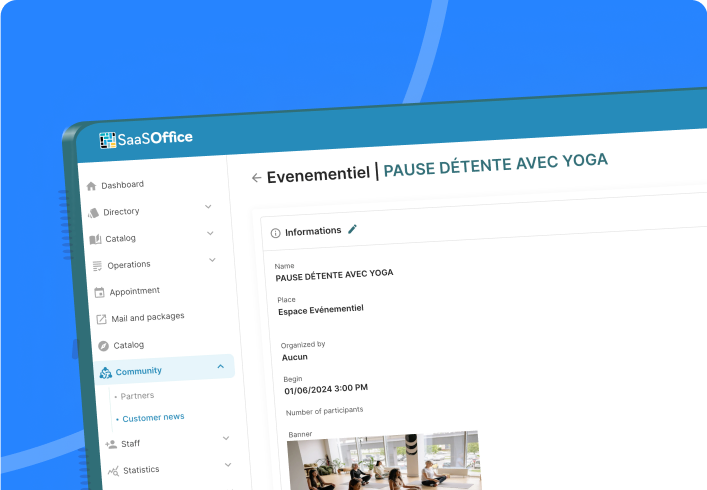This screenshot has width=707, height=490.
Task: Click the Mail and packages icon
Action: 101,319
